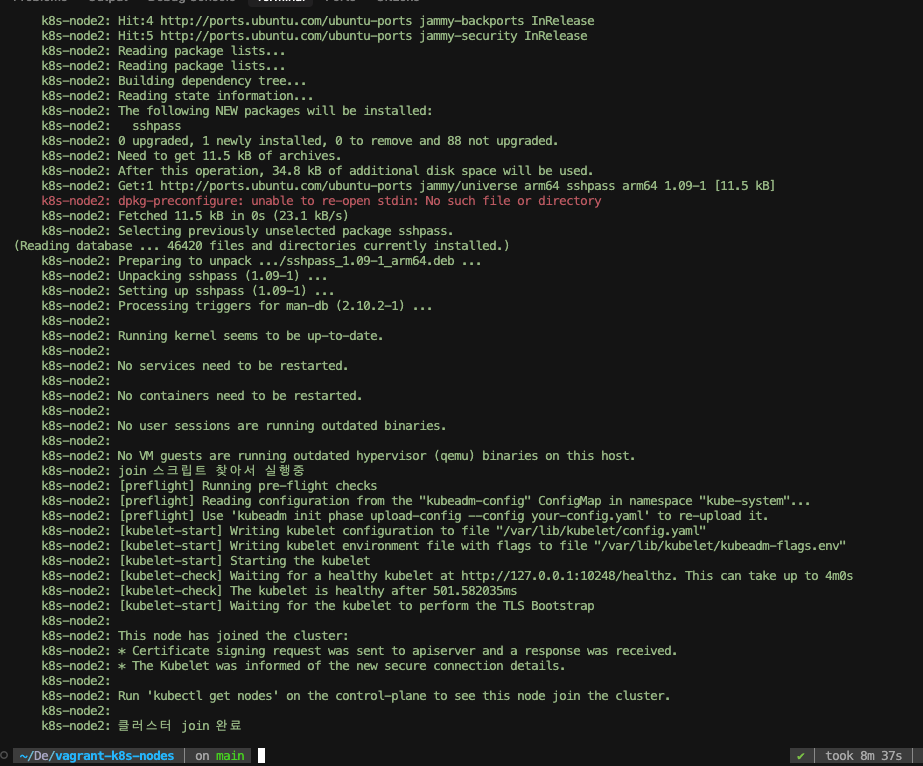923x766 pixels.
Task: Click 'The following NEW packages will be installed:' line
Action: [237, 111]
